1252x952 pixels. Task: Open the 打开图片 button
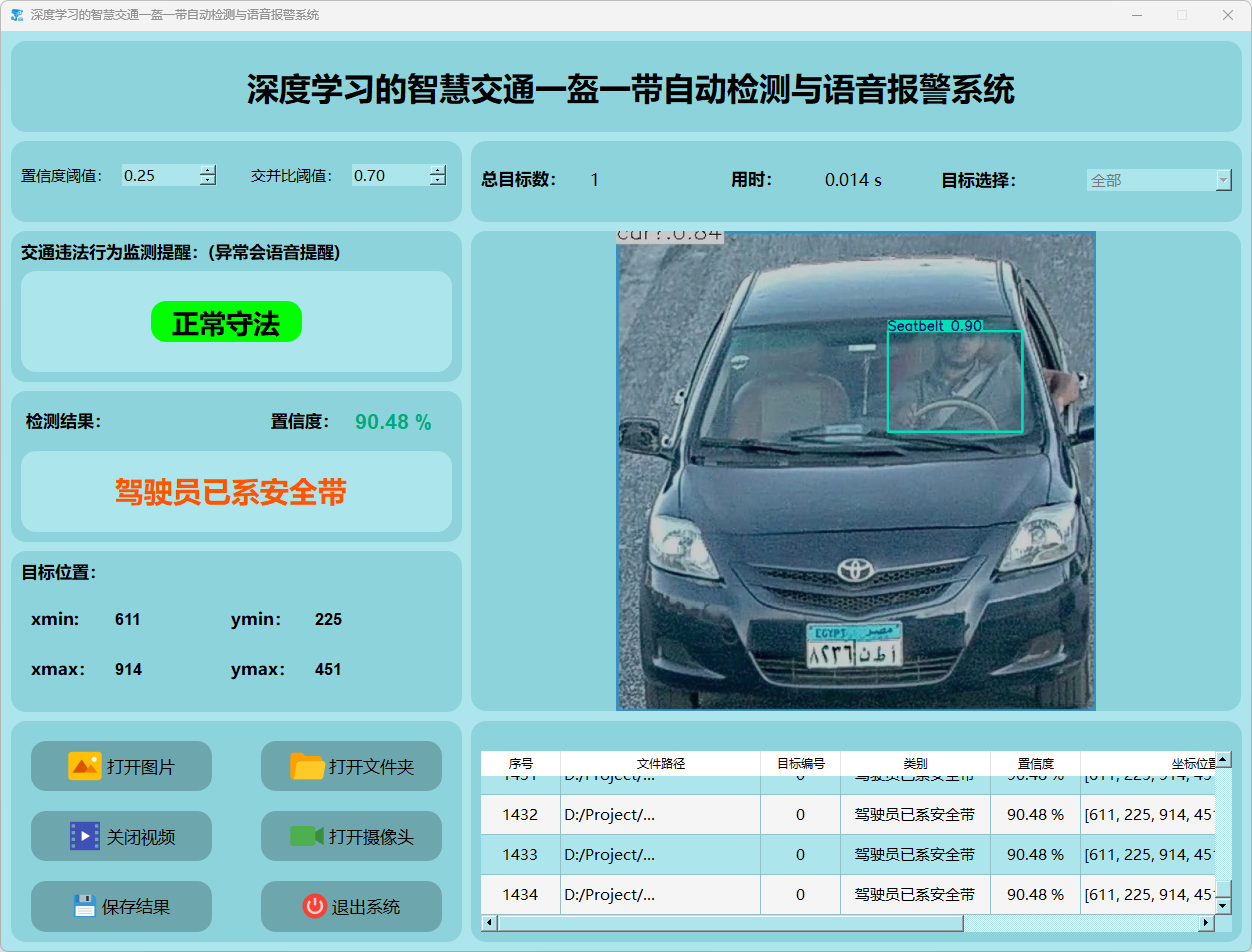pos(121,766)
